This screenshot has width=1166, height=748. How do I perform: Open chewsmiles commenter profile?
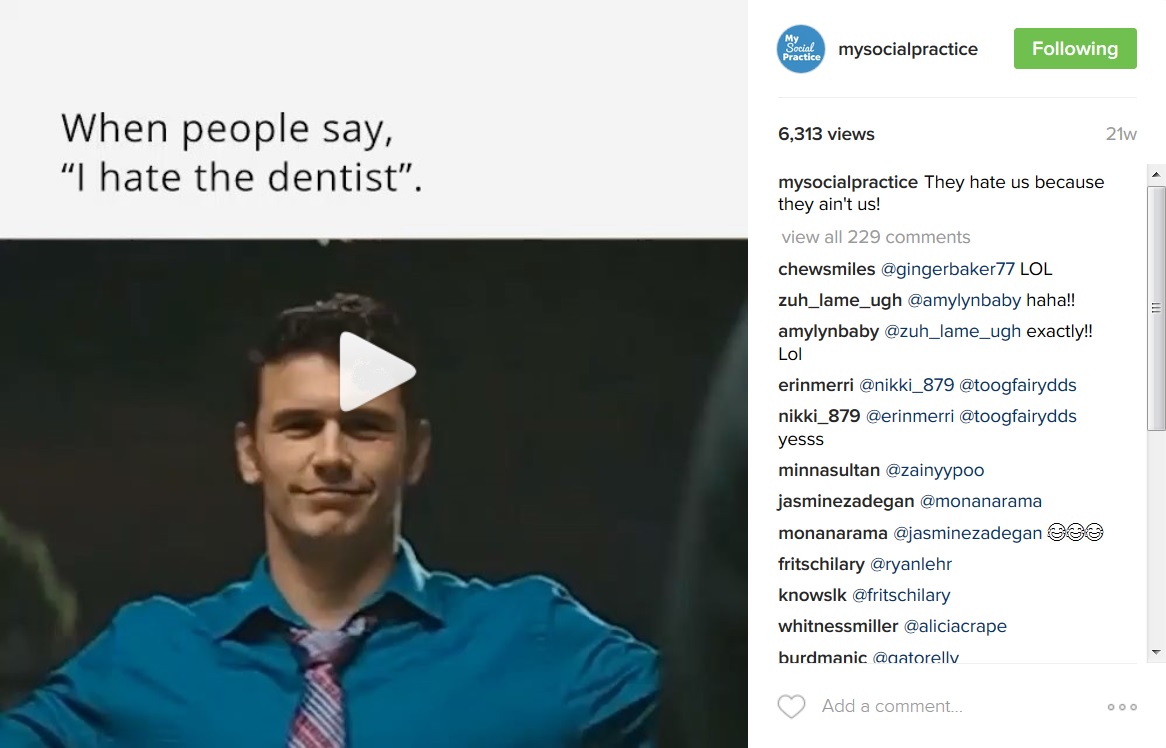pos(826,269)
